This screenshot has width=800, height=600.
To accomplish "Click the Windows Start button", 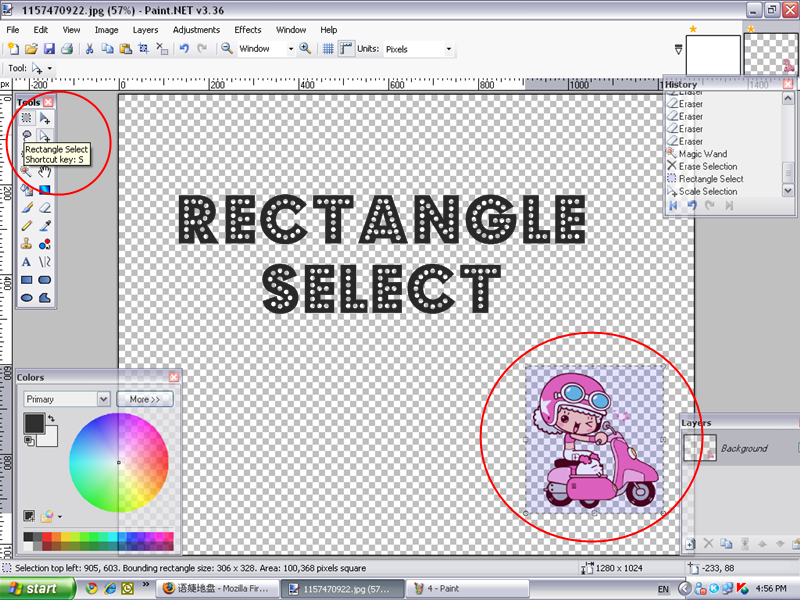I will click(30, 589).
